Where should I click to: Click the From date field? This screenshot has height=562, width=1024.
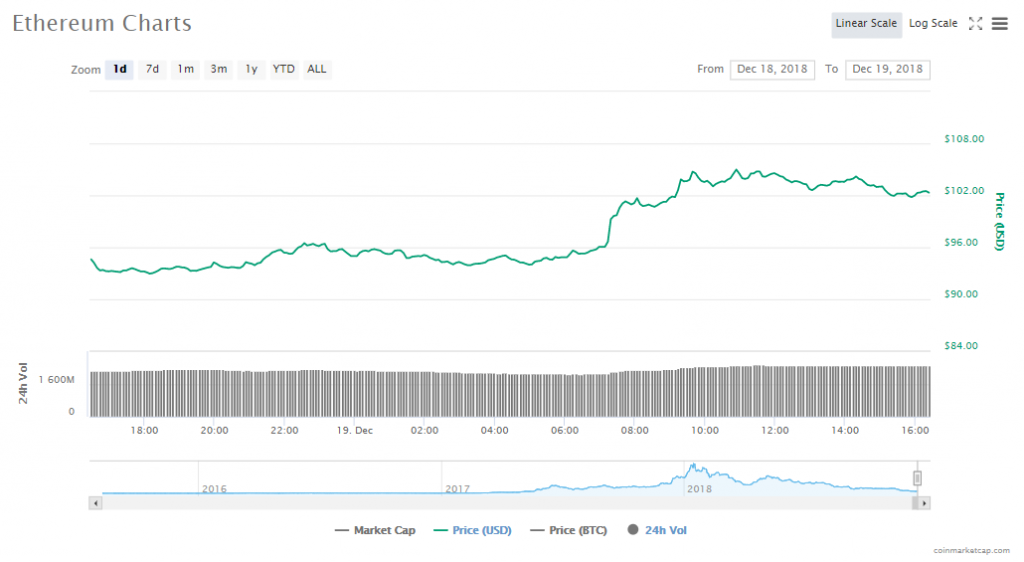(773, 69)
